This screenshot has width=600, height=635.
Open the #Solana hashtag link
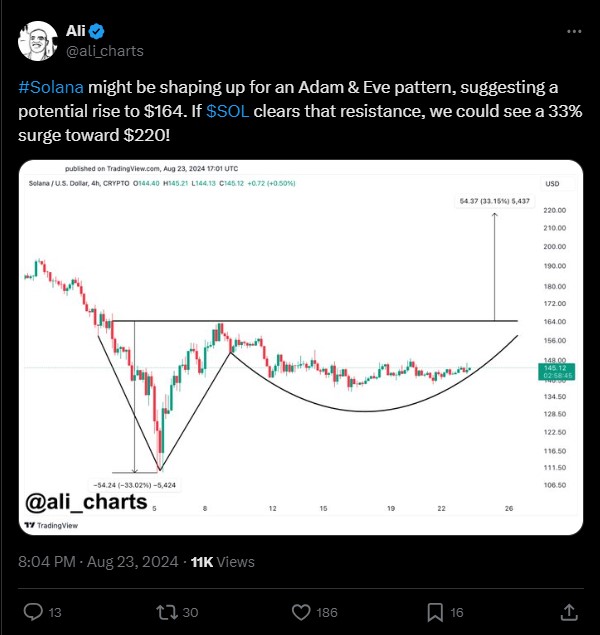pyautogui.click(x=51, y=87)
